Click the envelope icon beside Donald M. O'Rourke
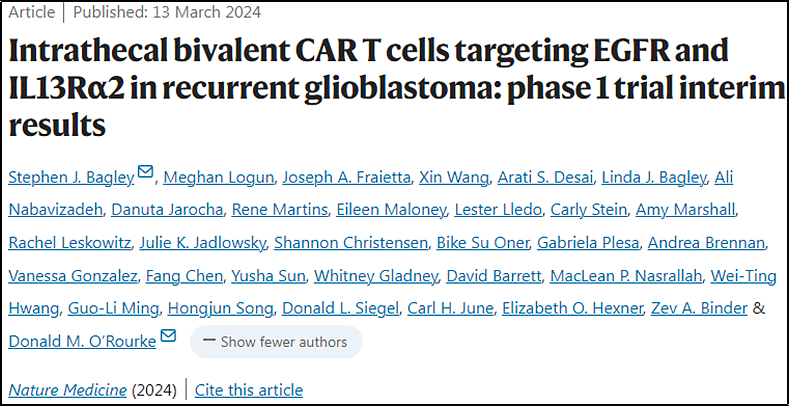This screenshot has height=406, width=789. point(168,336)
